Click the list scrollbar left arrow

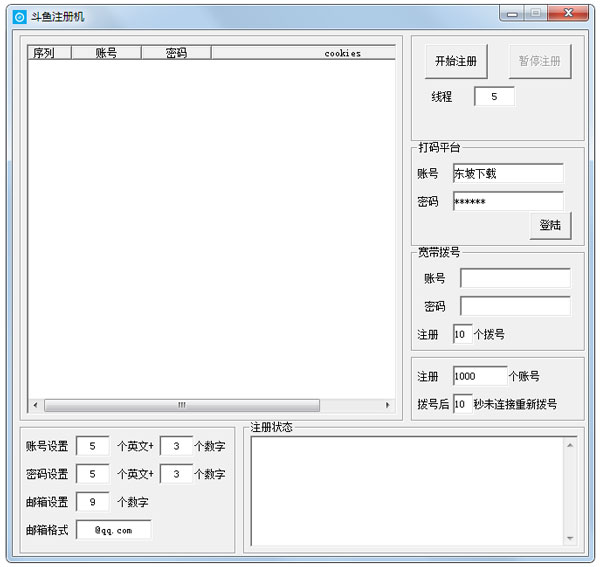[x=36, y=405]
